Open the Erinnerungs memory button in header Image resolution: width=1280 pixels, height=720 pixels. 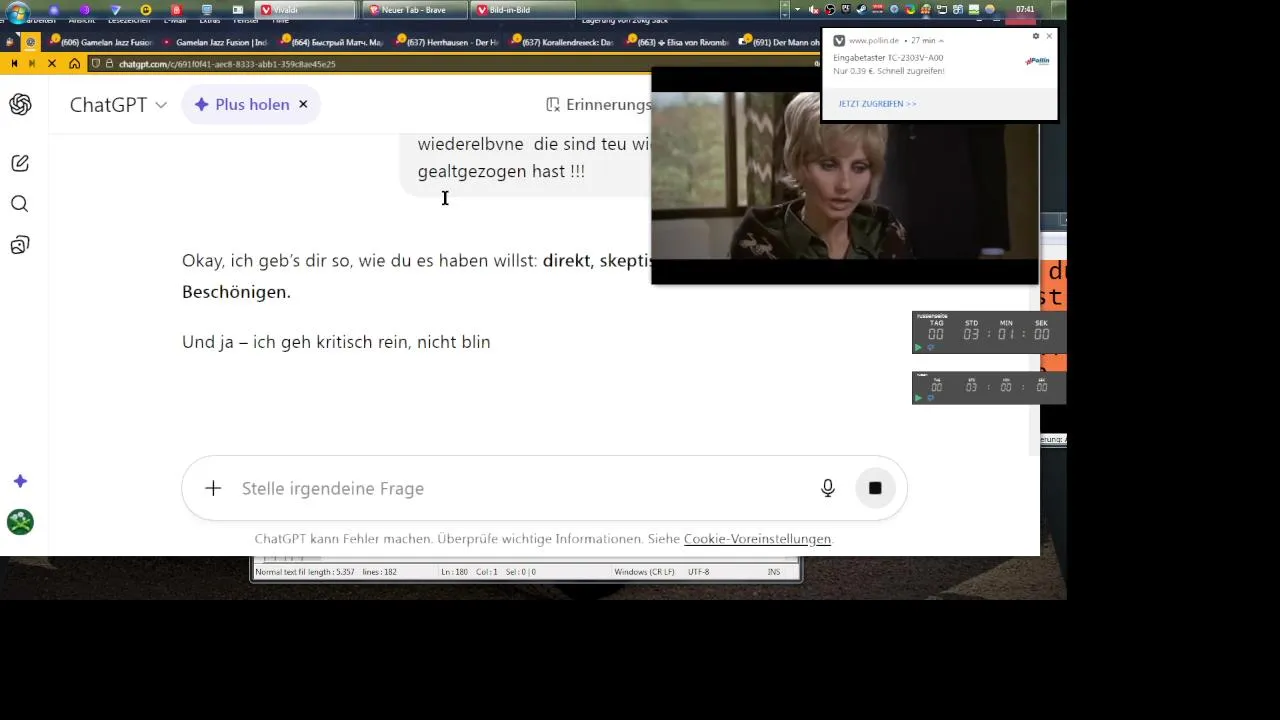click(x=598, y=104)
